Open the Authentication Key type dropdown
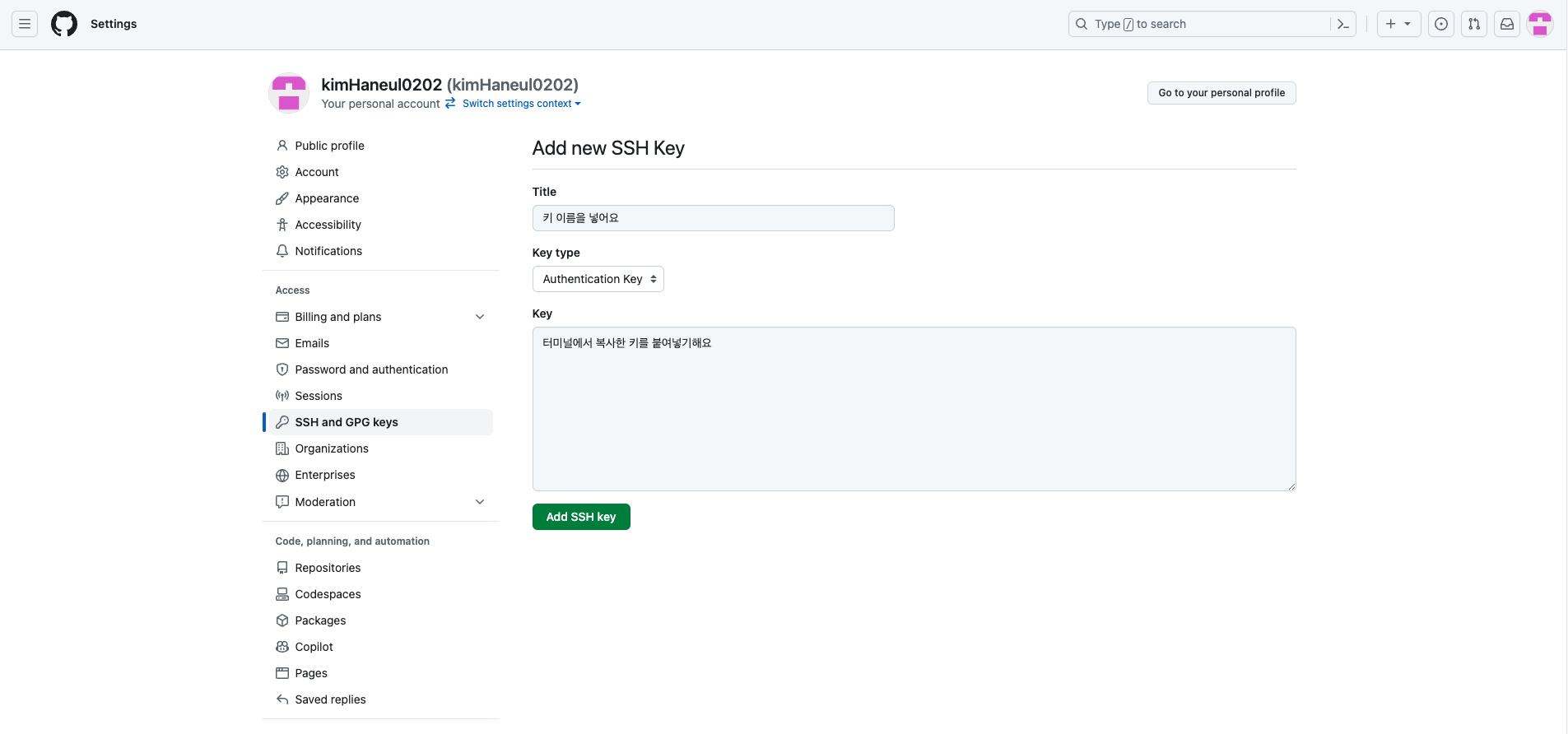The height and width of the screenshot is (734, 1568). click(598, 279)
